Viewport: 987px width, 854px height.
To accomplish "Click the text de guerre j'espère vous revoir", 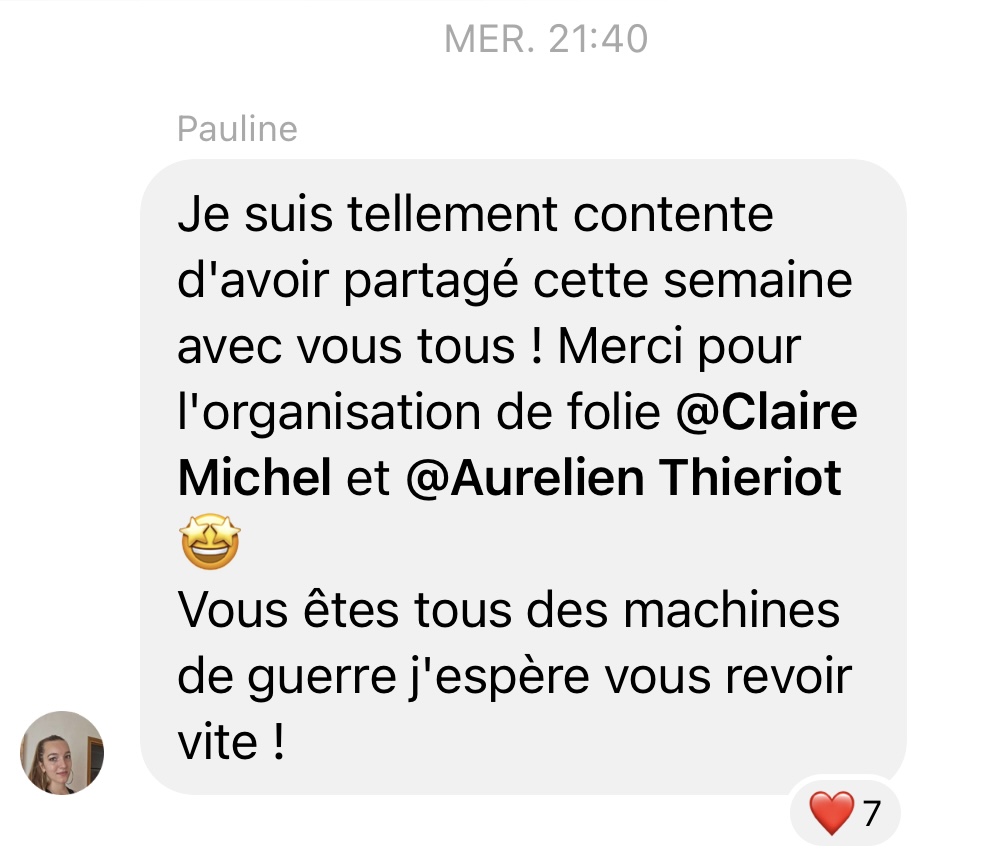I will [x=514, y=678].
